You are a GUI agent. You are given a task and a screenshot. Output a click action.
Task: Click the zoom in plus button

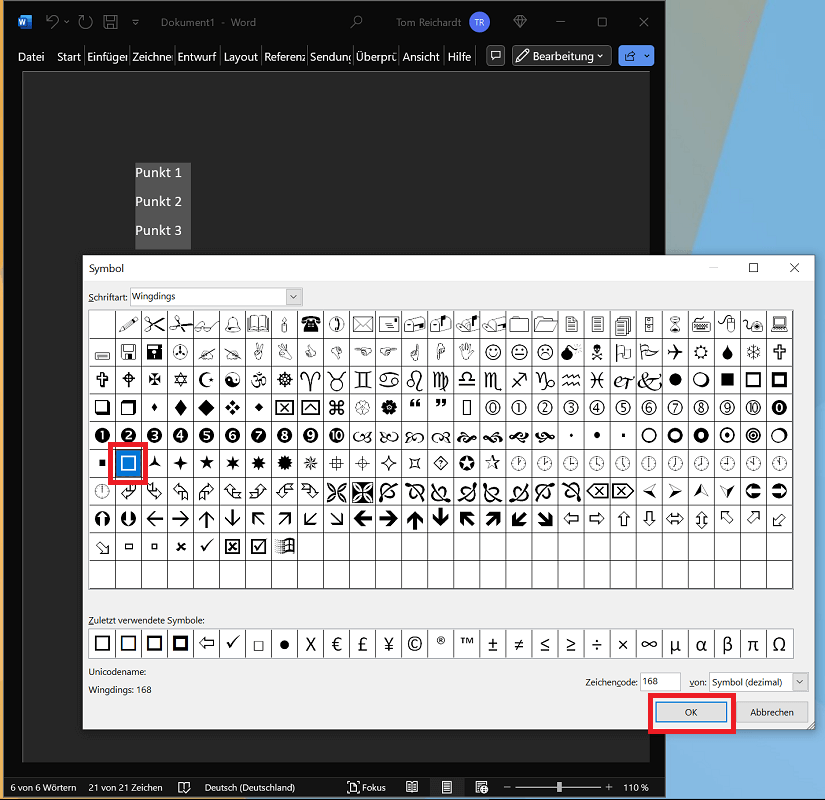609,787
